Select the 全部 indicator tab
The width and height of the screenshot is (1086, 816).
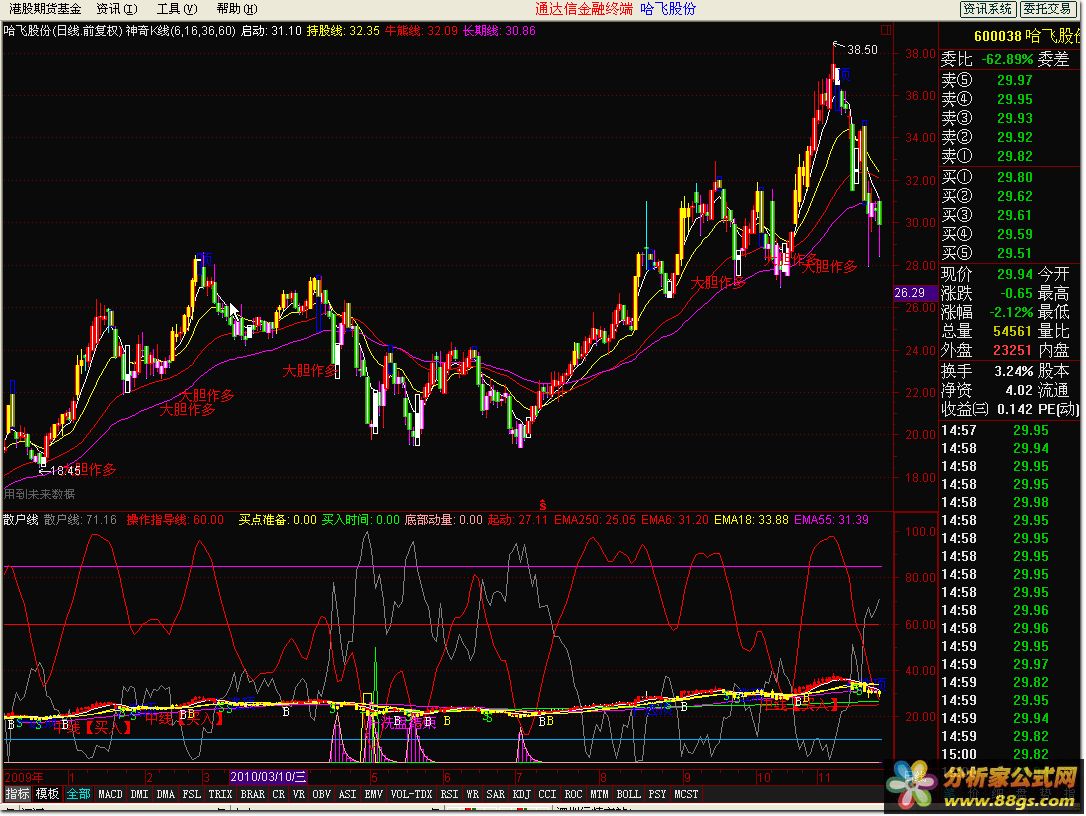pos(78,794)
